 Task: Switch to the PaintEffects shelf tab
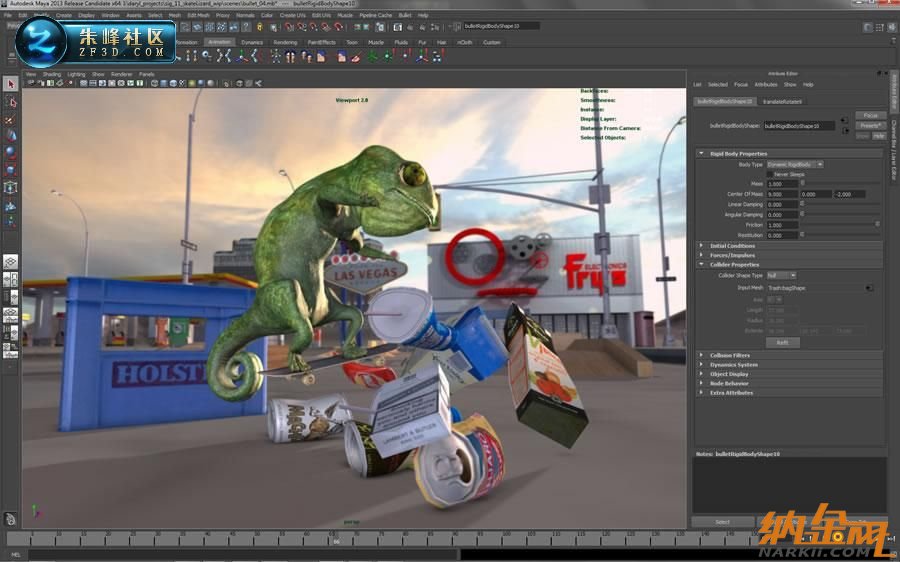(321, 42)
